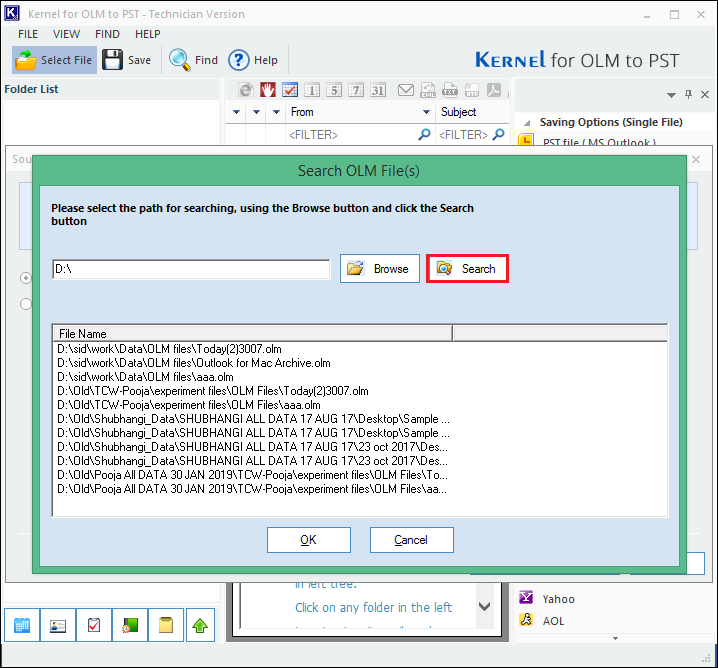Click the EML export icon
This screenshot has width=718, height=668.
coord(428,90)
